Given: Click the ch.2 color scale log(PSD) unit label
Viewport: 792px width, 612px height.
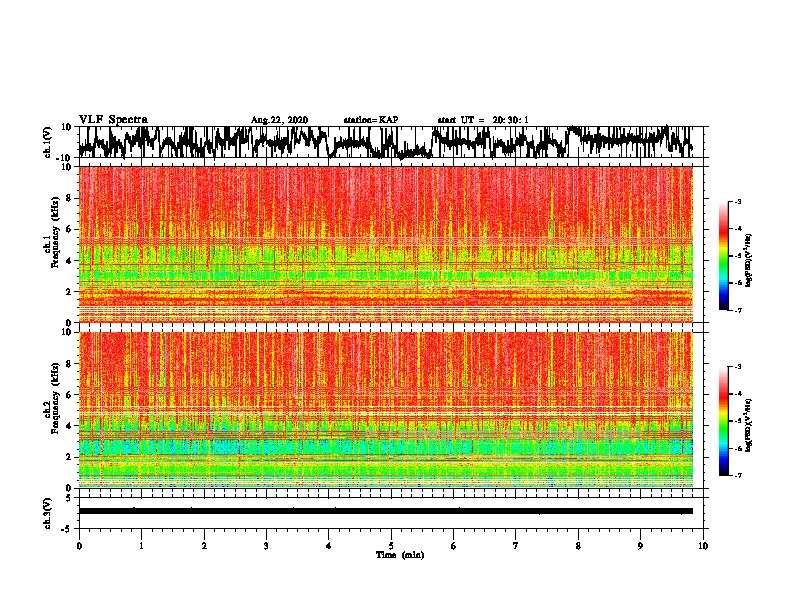Looking at the screenshot, I should point(749,425).
